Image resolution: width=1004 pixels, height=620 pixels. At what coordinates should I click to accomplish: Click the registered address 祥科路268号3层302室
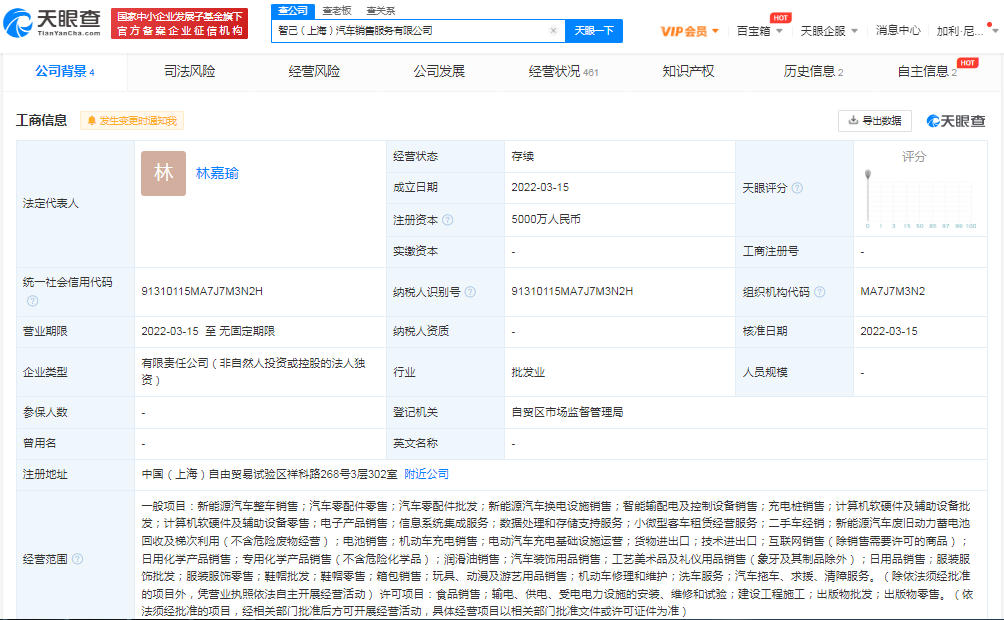click(270, 474)
